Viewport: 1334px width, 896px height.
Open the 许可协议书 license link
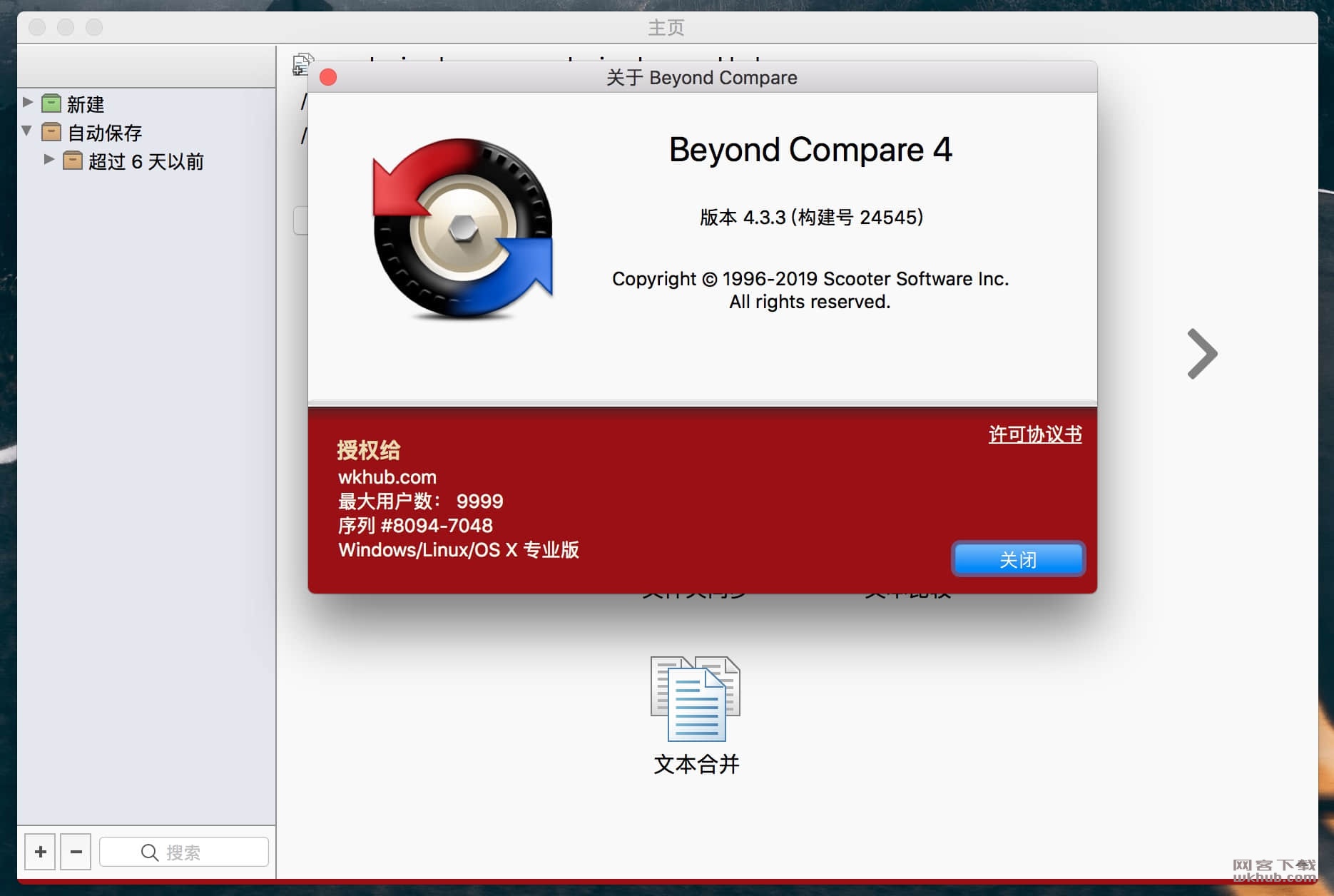tap(1035, 434)
